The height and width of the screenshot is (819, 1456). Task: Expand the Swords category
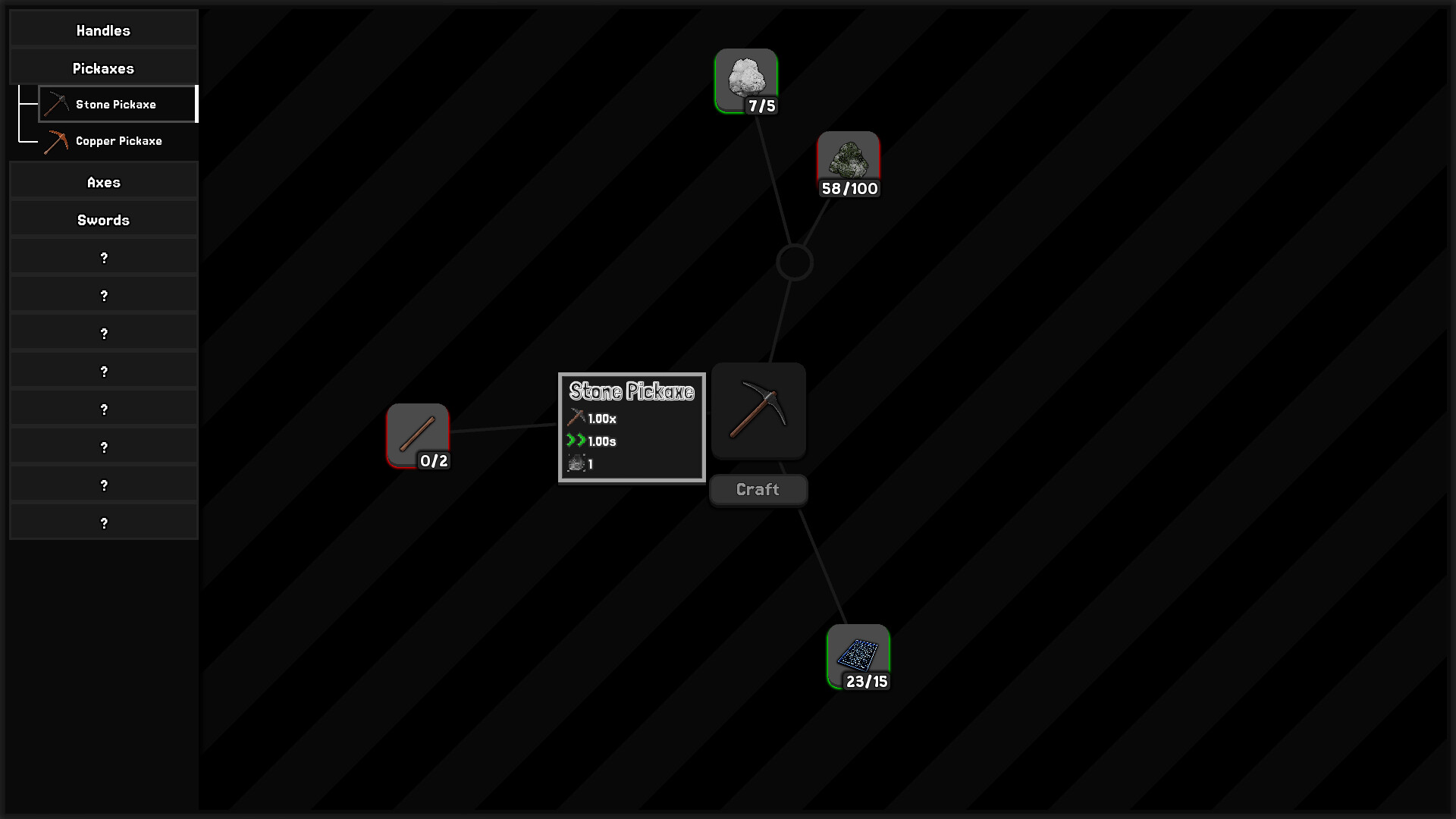click(104, 220)
